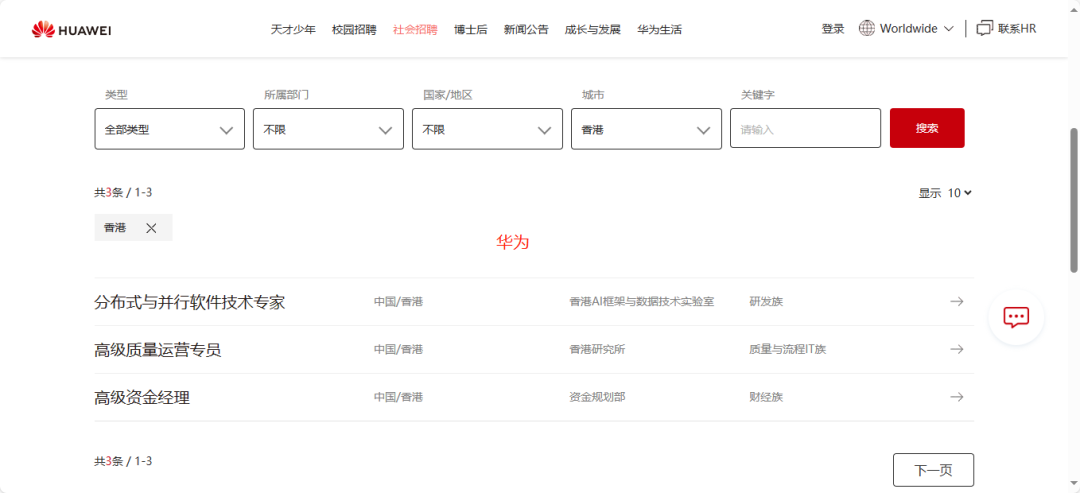
Task: Click the 登录 link
Action: click(833, 29)
